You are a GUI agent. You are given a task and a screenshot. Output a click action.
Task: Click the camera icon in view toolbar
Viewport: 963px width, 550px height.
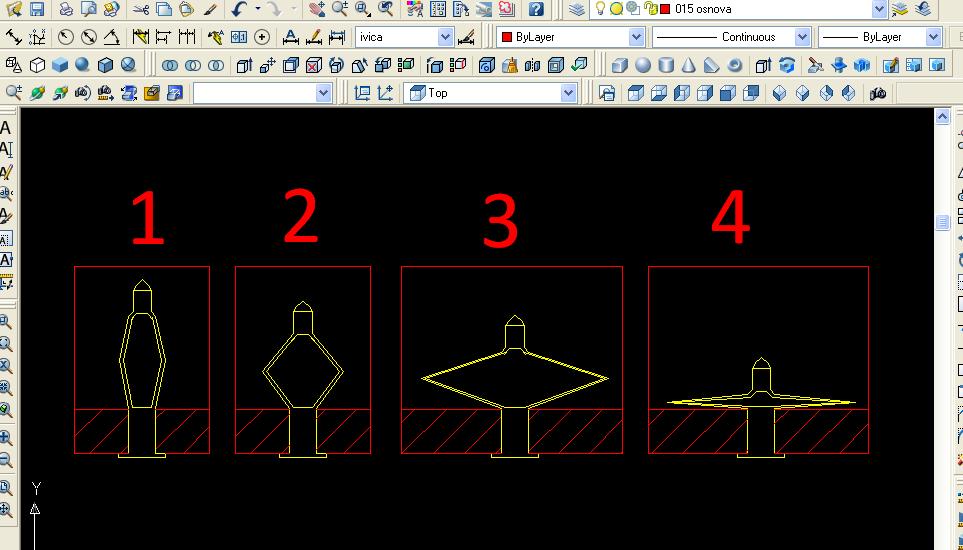pyautogui.click(x=878, y=93)
